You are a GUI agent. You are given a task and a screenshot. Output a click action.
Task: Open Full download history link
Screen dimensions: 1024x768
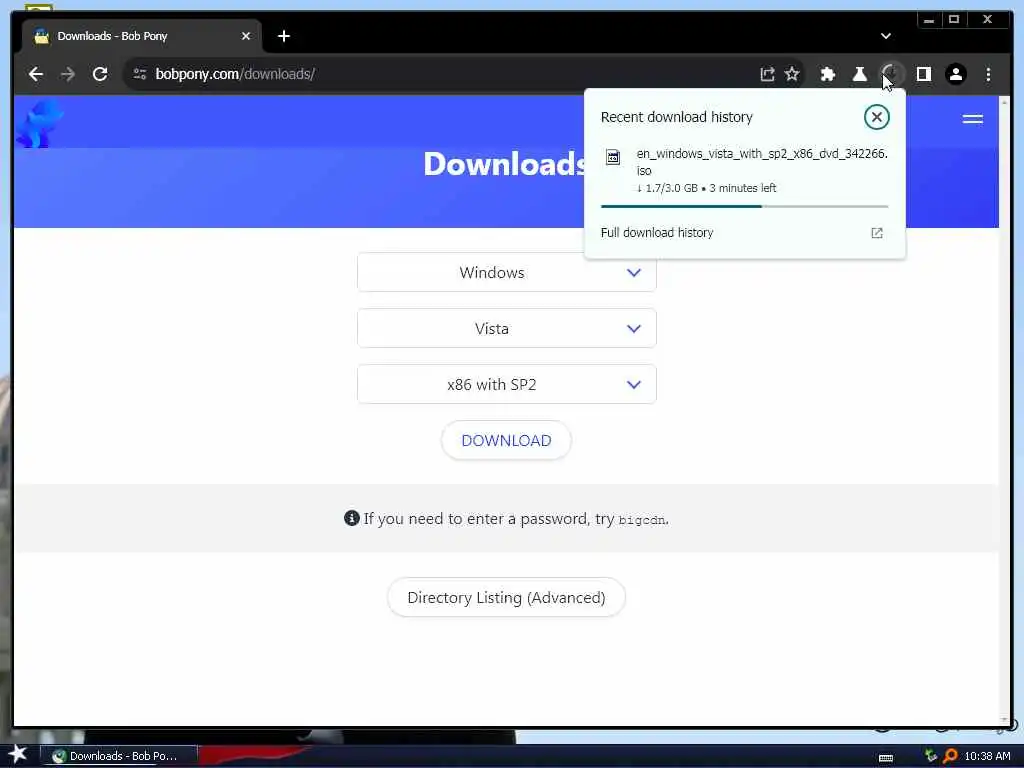656,233
